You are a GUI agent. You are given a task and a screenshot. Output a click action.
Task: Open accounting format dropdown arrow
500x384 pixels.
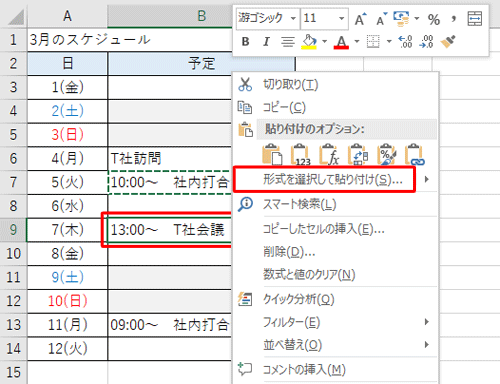coord(417,19)
